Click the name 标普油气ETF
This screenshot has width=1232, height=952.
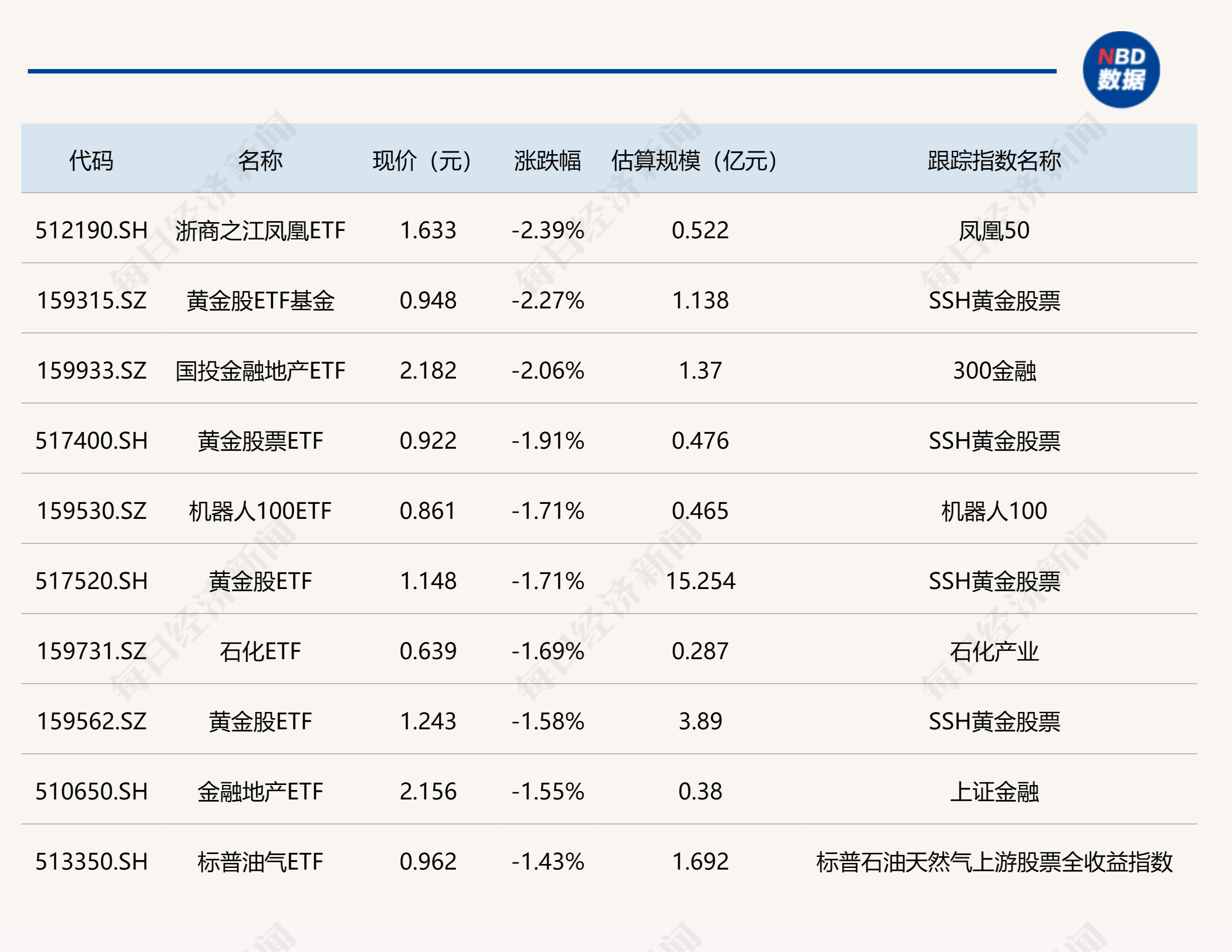260,862
